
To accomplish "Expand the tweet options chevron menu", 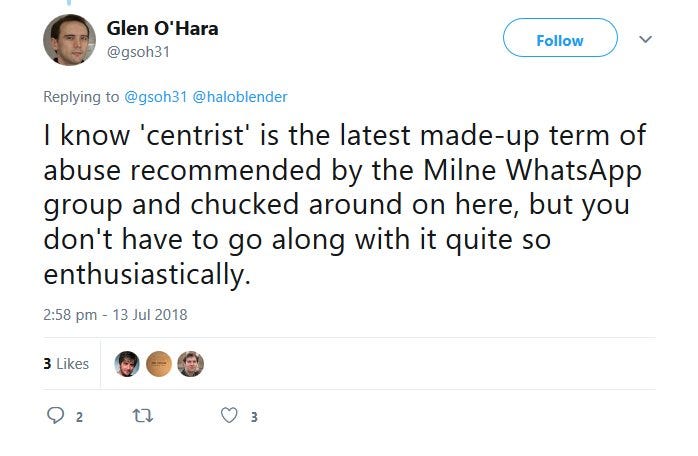I will coord(645,40).
